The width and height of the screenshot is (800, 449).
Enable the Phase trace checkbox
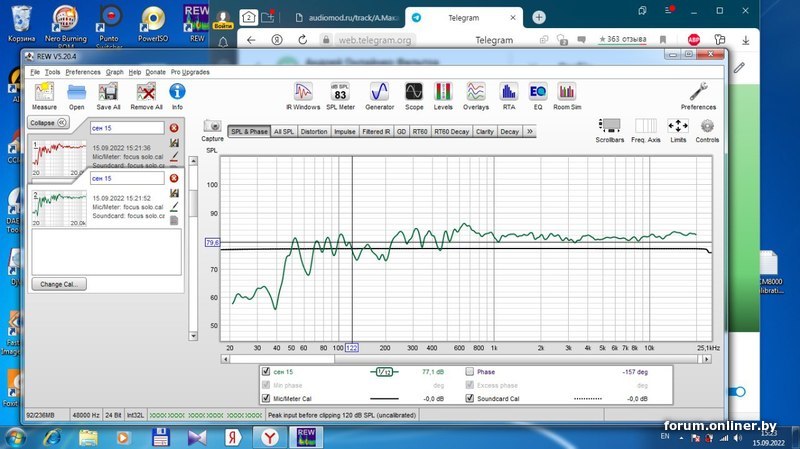[x=469, y=372]
